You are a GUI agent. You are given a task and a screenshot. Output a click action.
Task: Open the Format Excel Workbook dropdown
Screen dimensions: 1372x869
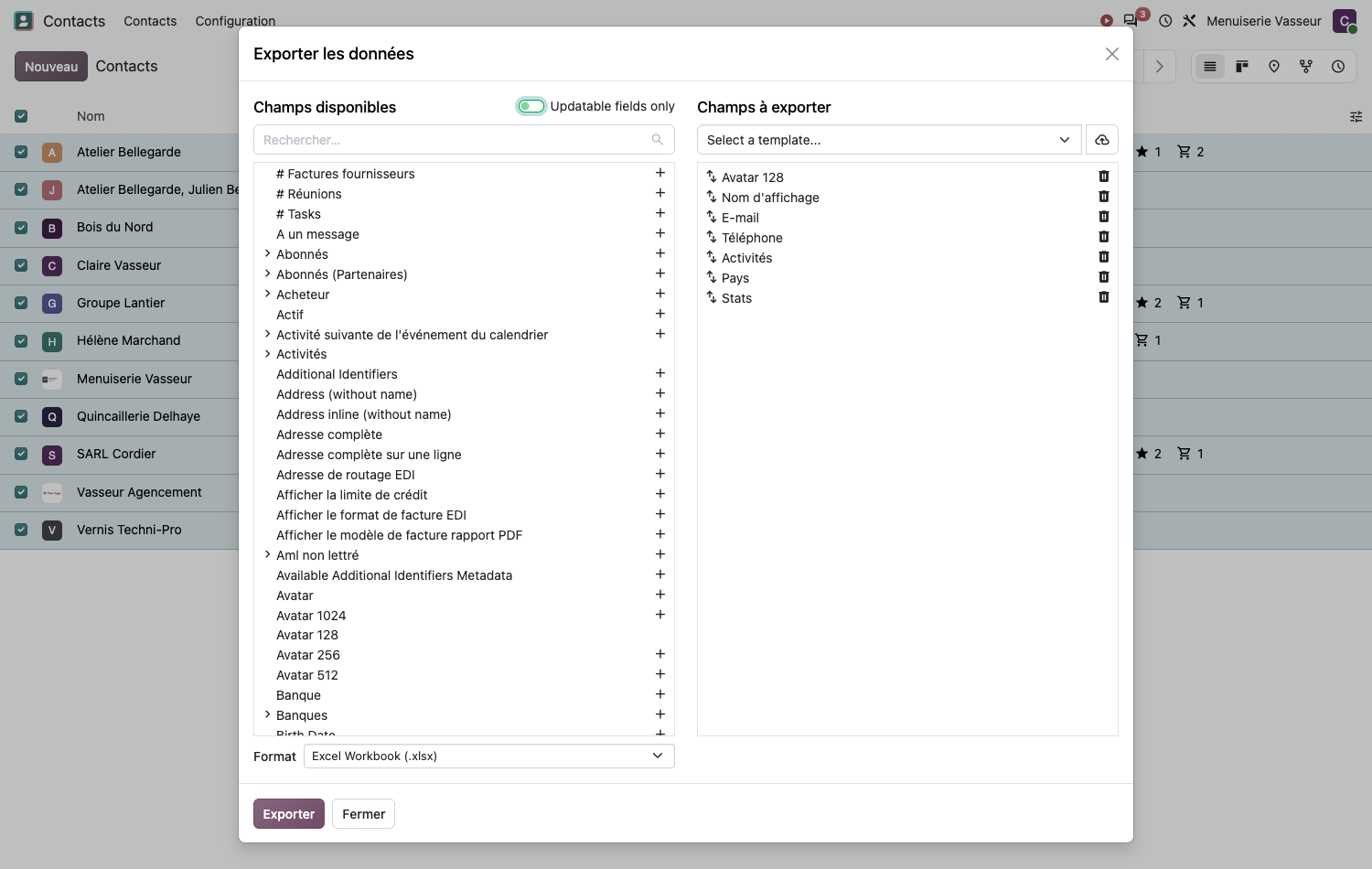click(x=488, y=756)
